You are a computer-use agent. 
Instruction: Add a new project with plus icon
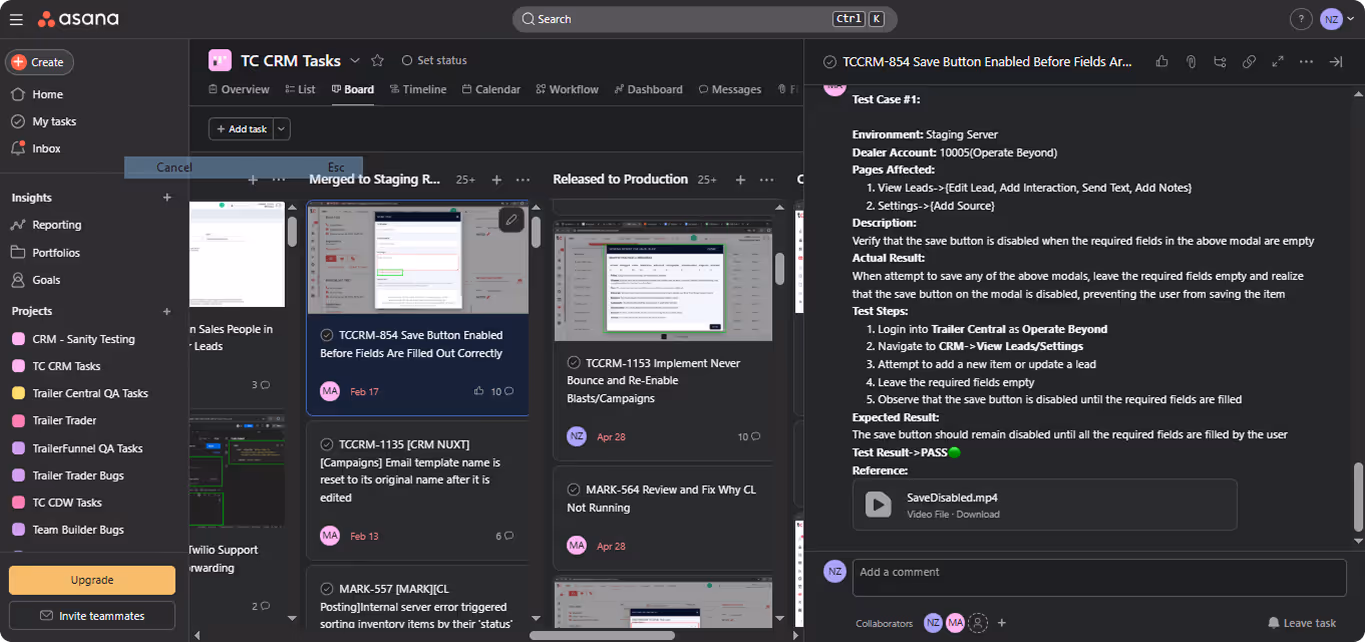pyautogui.click(x=167, y=311)
